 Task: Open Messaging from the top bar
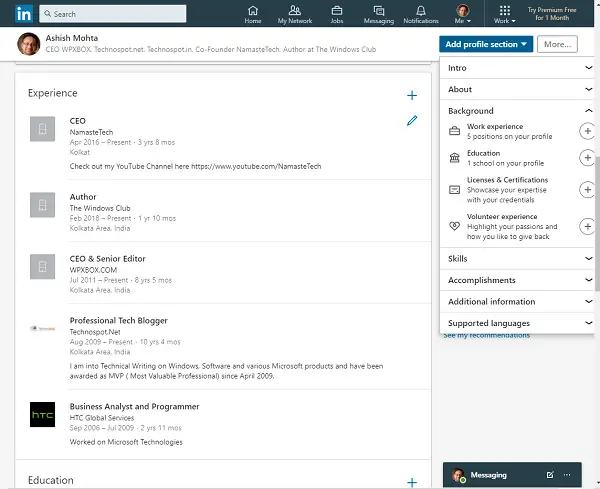click(379, 15)
